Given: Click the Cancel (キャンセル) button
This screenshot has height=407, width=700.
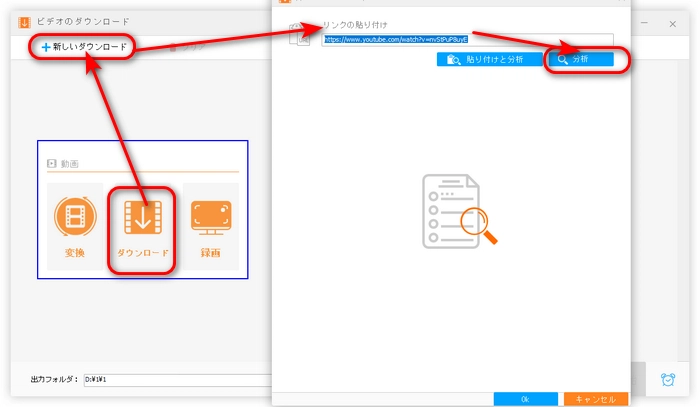Looking at the screenshot, I should (x=596, y=399).
